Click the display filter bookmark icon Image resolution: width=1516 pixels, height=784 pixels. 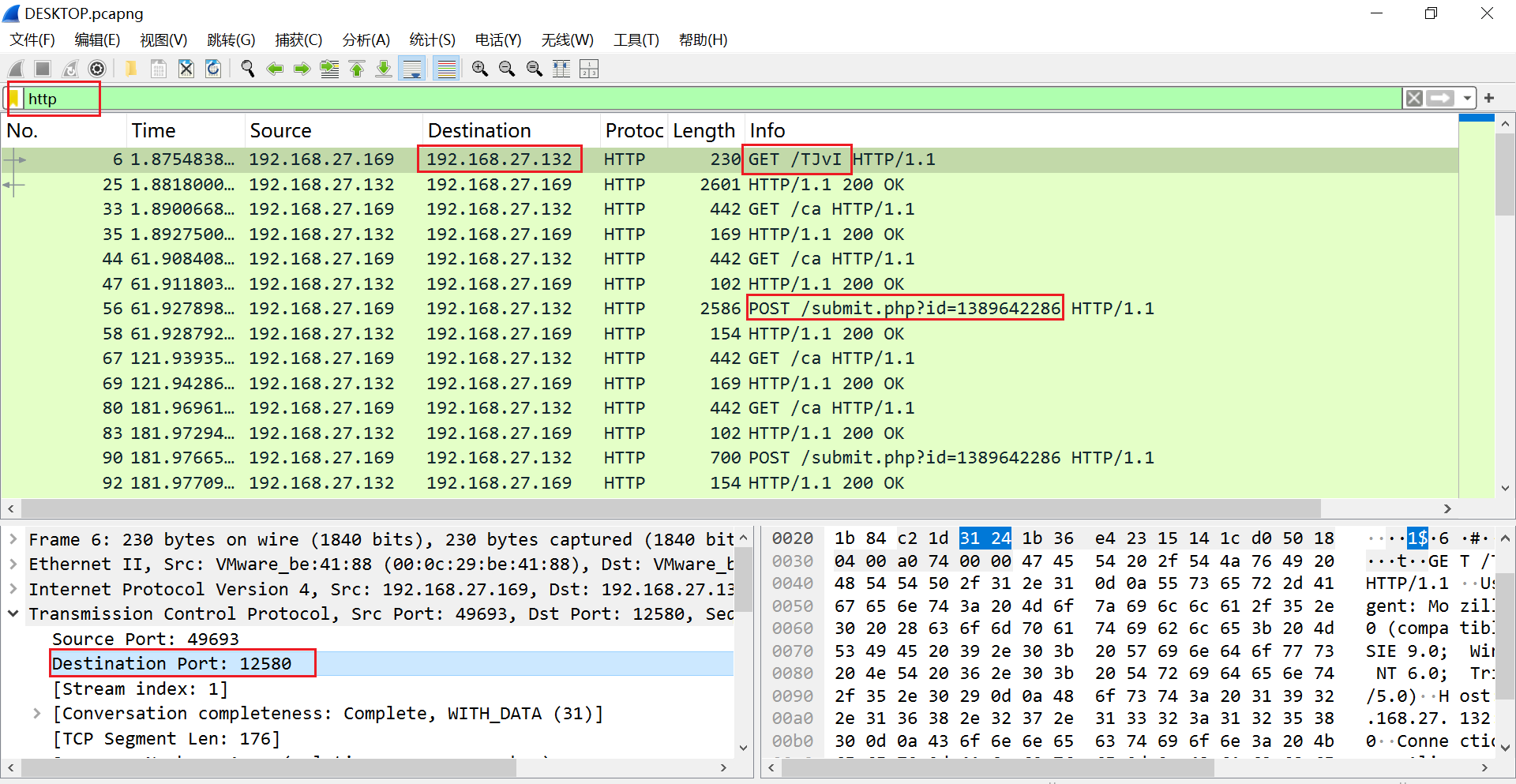(14, 99)
